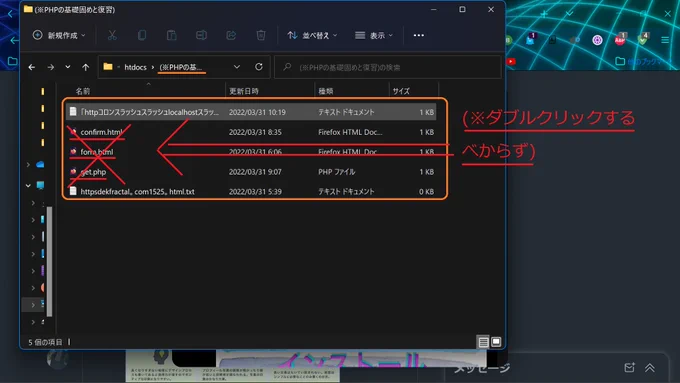Click the PHP ファイル type cell

click(337, 172)
